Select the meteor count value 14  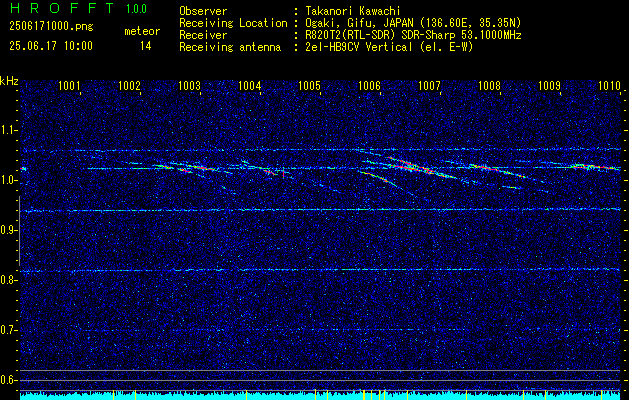146,46
